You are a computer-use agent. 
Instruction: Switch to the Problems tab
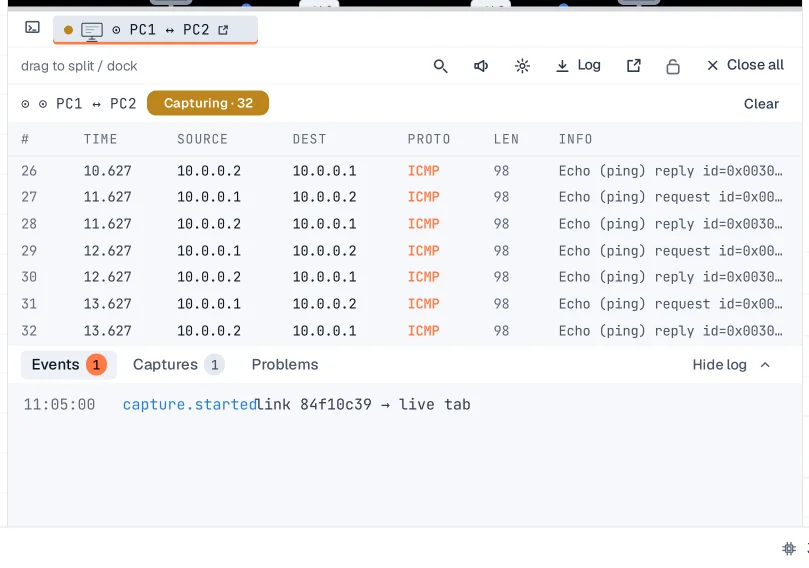[x=285, y=365]
